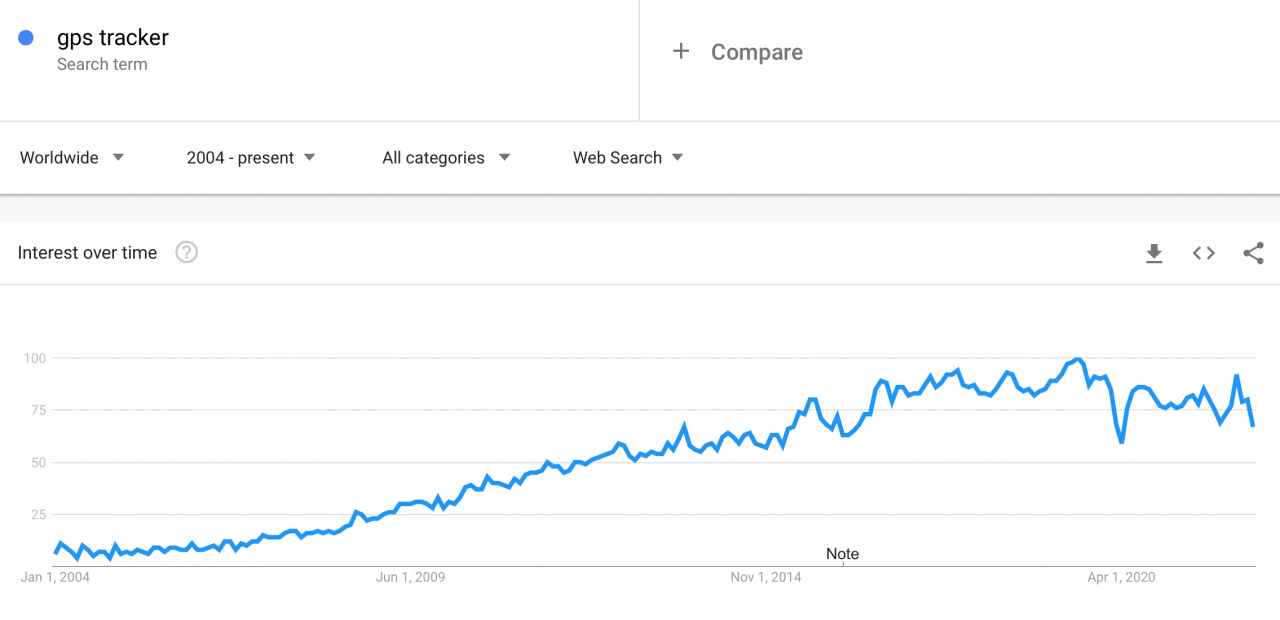Screen dimensions: 1280x620
Task: Open the Worldwide region filter
Action: tap(60, 157)
